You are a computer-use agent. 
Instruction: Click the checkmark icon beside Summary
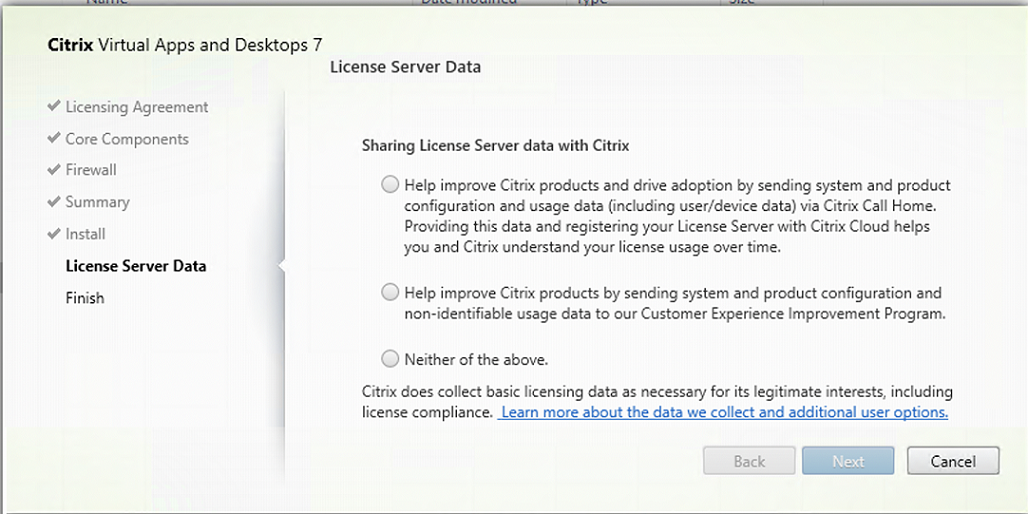tap(54, 202)
